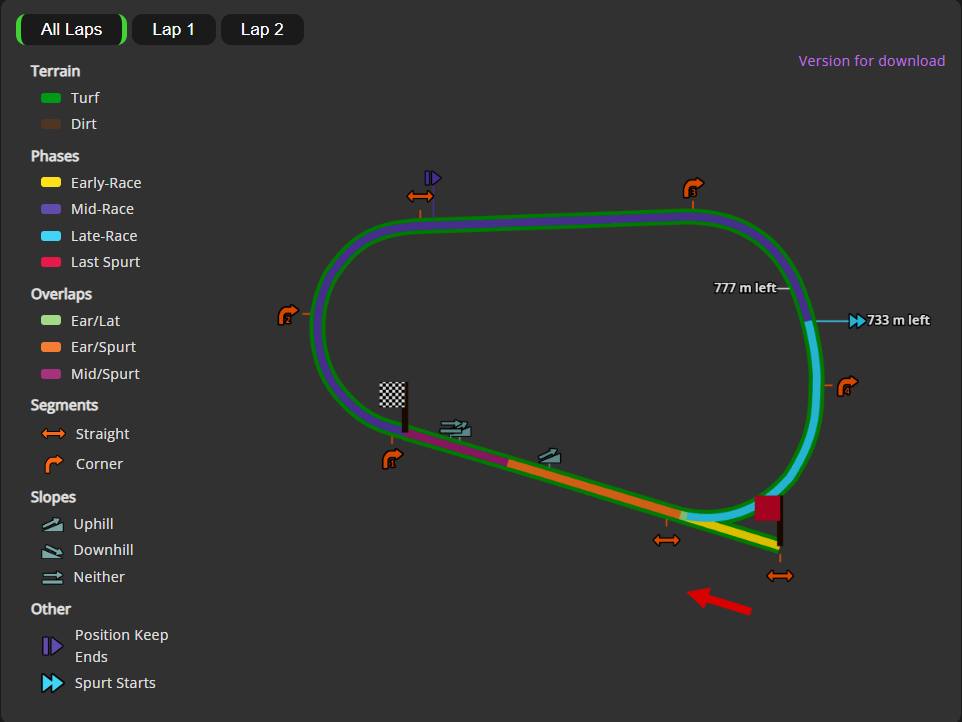This screenshot has width=962, height=722.
Task: Select the corner 4 marker on the track
Action: click(847, 386)
